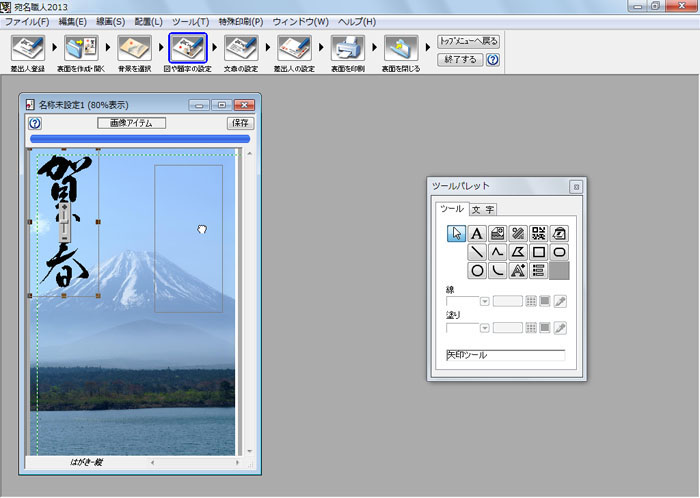Open the 特殊印刷(P) menu
This screenshot has width=700, height=498.
coord(241,21)
